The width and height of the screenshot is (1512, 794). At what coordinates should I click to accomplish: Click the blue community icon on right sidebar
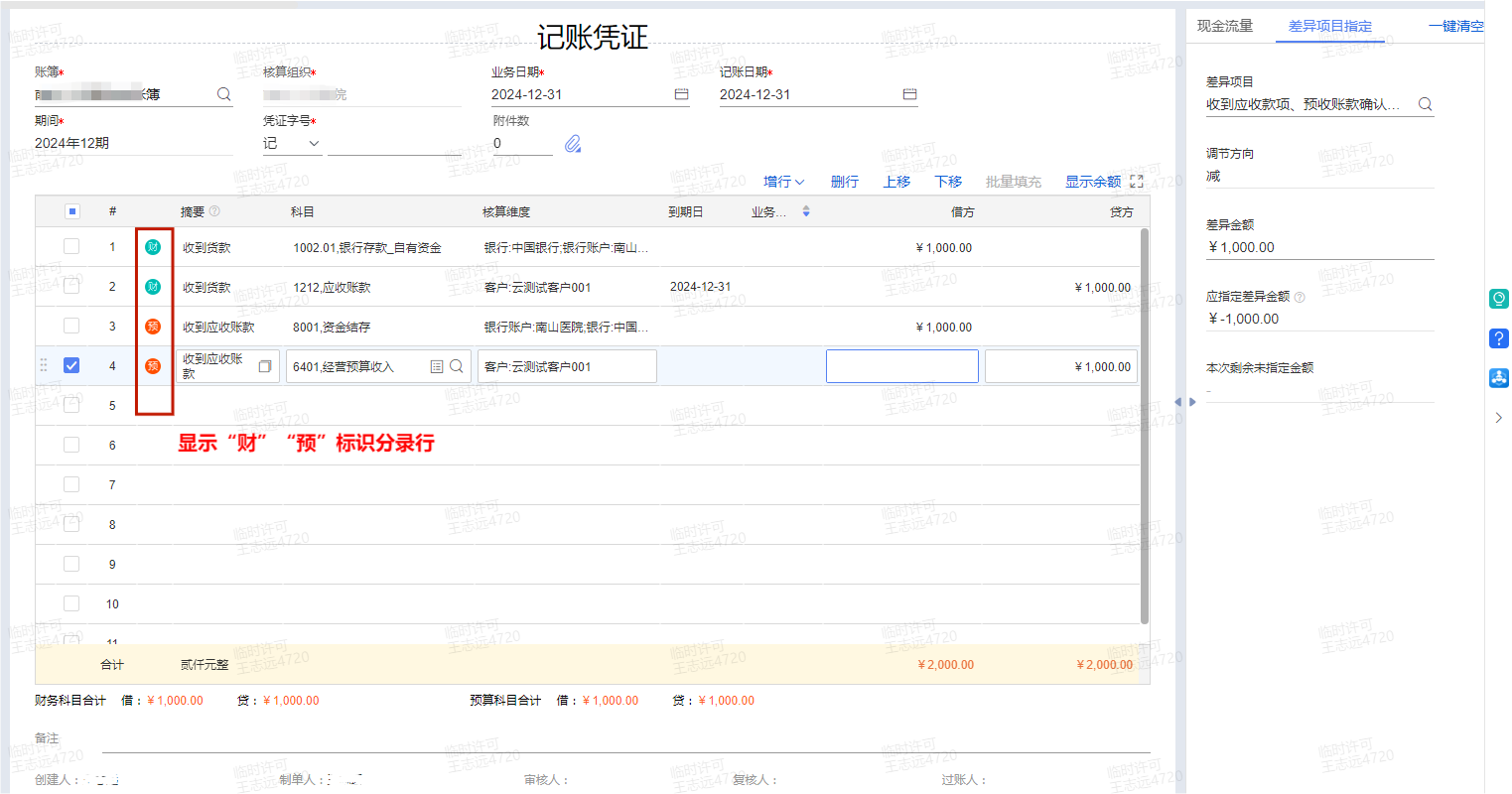[1499, 378]
